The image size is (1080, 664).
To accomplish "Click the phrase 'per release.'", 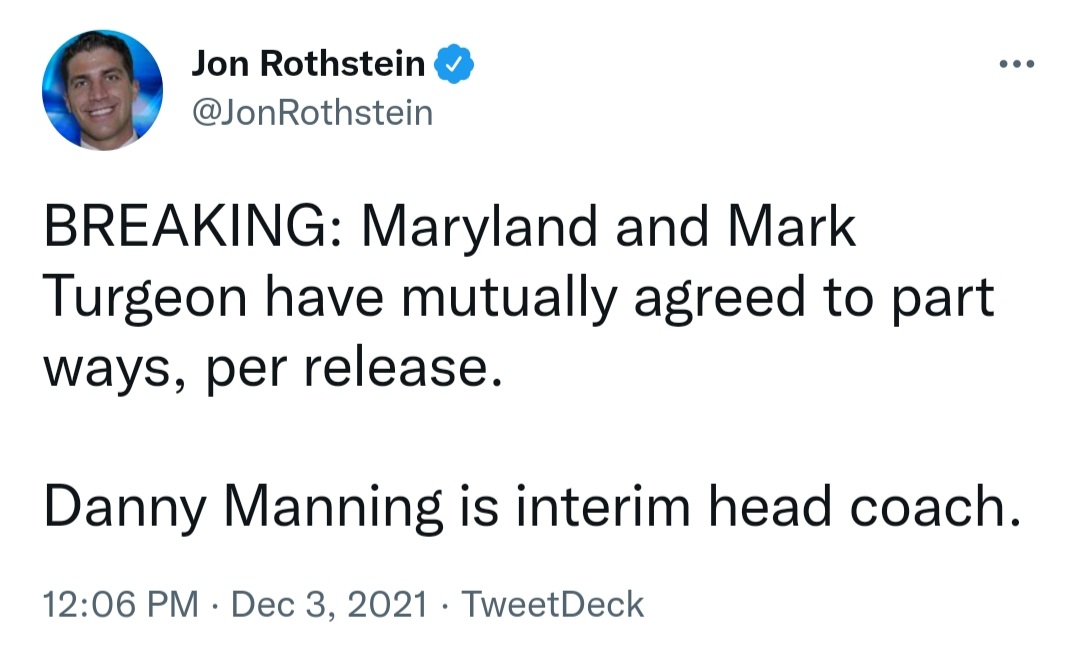I will 354,369.
